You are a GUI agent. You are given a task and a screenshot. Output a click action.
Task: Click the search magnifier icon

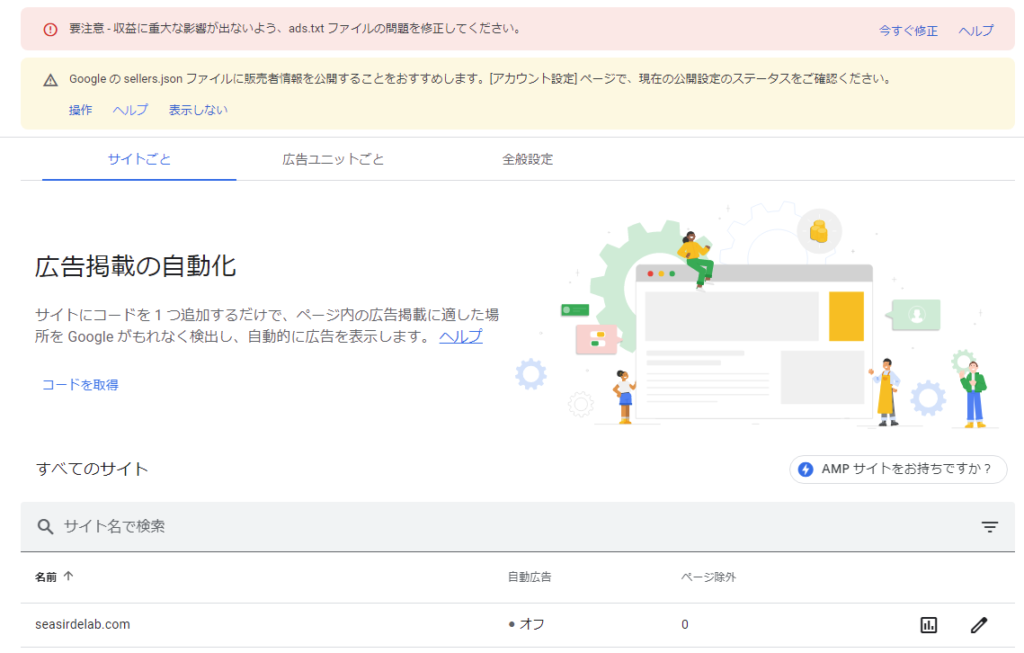[45, 526]
